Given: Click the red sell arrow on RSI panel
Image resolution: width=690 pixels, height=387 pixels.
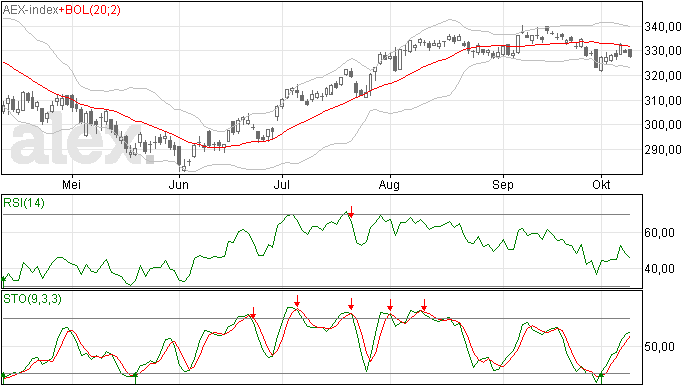Looking at the screenshot, I should coord(351,211).
